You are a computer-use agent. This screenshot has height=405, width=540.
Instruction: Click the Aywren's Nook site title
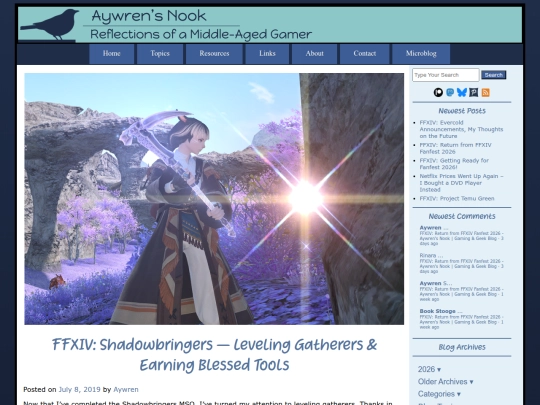tap(149, 16)
